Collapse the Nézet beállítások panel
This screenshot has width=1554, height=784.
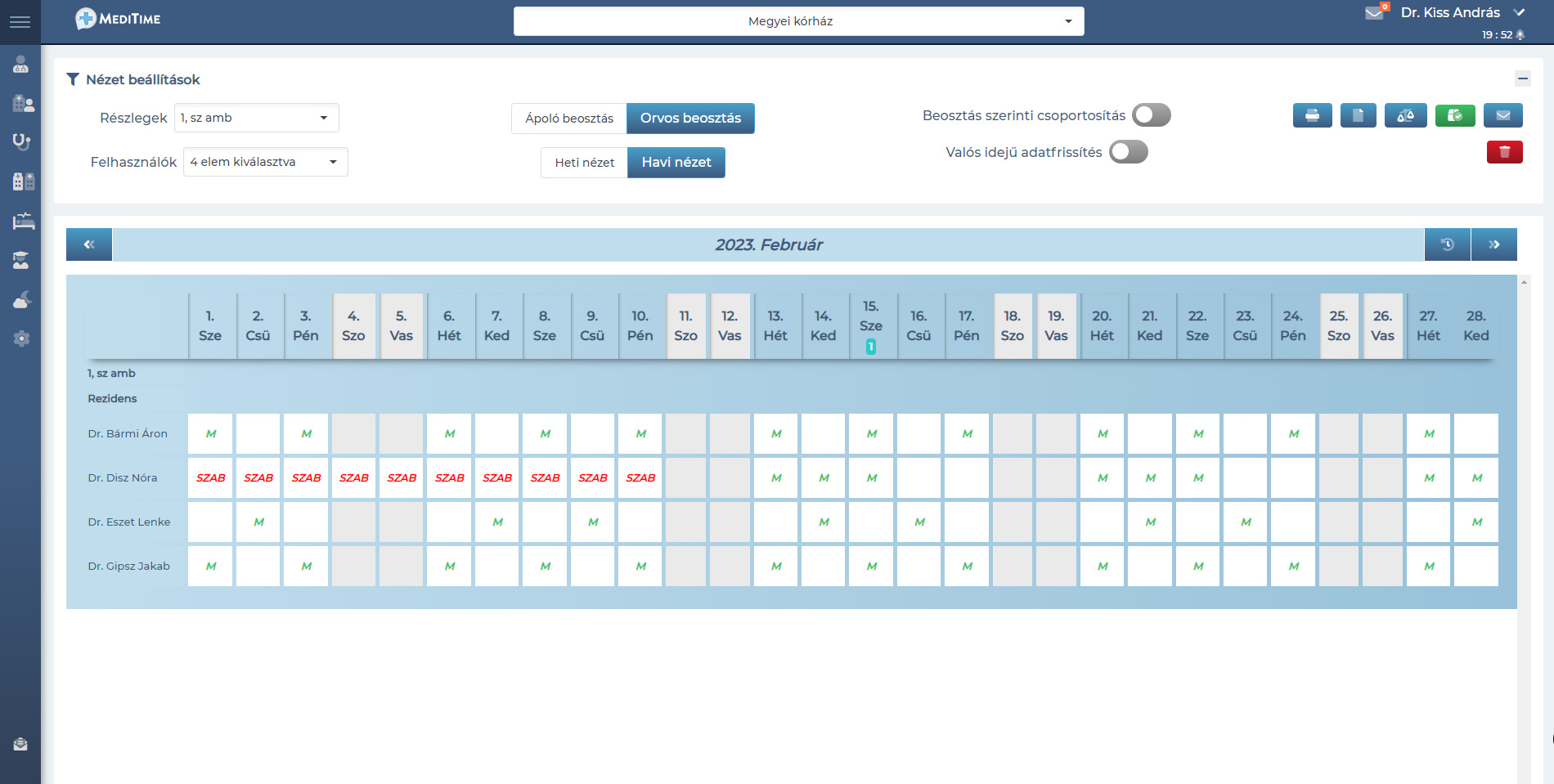(1522, 78)
